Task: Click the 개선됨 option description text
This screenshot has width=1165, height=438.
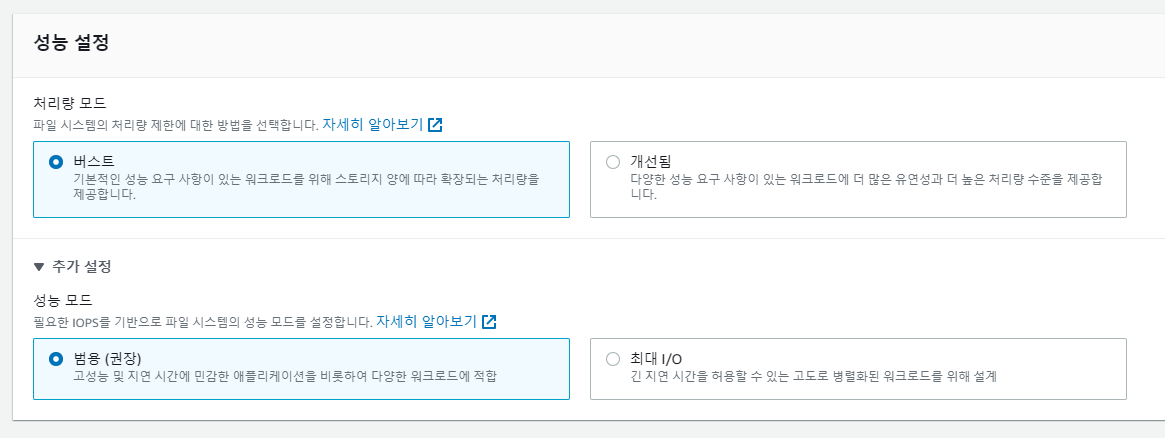Action: pyautogui.click(x=866, y=189)
